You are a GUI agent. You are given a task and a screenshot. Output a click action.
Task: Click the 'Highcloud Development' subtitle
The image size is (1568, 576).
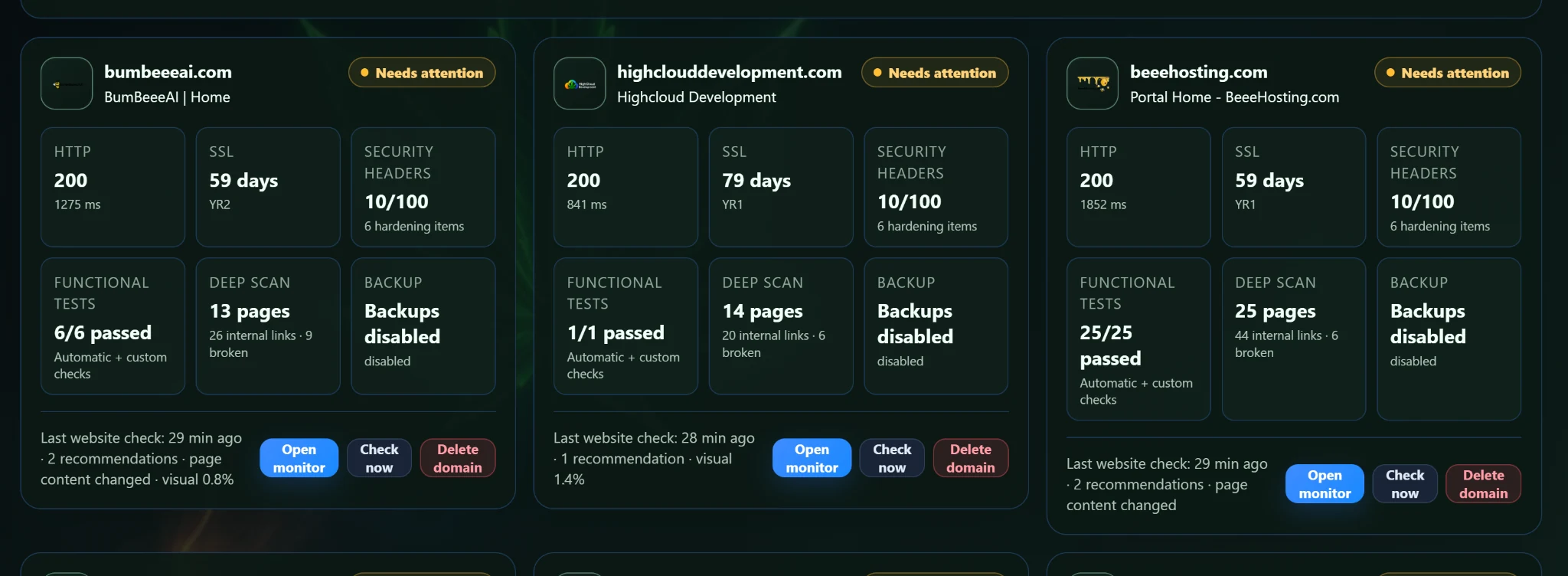[x=696, y=97]
